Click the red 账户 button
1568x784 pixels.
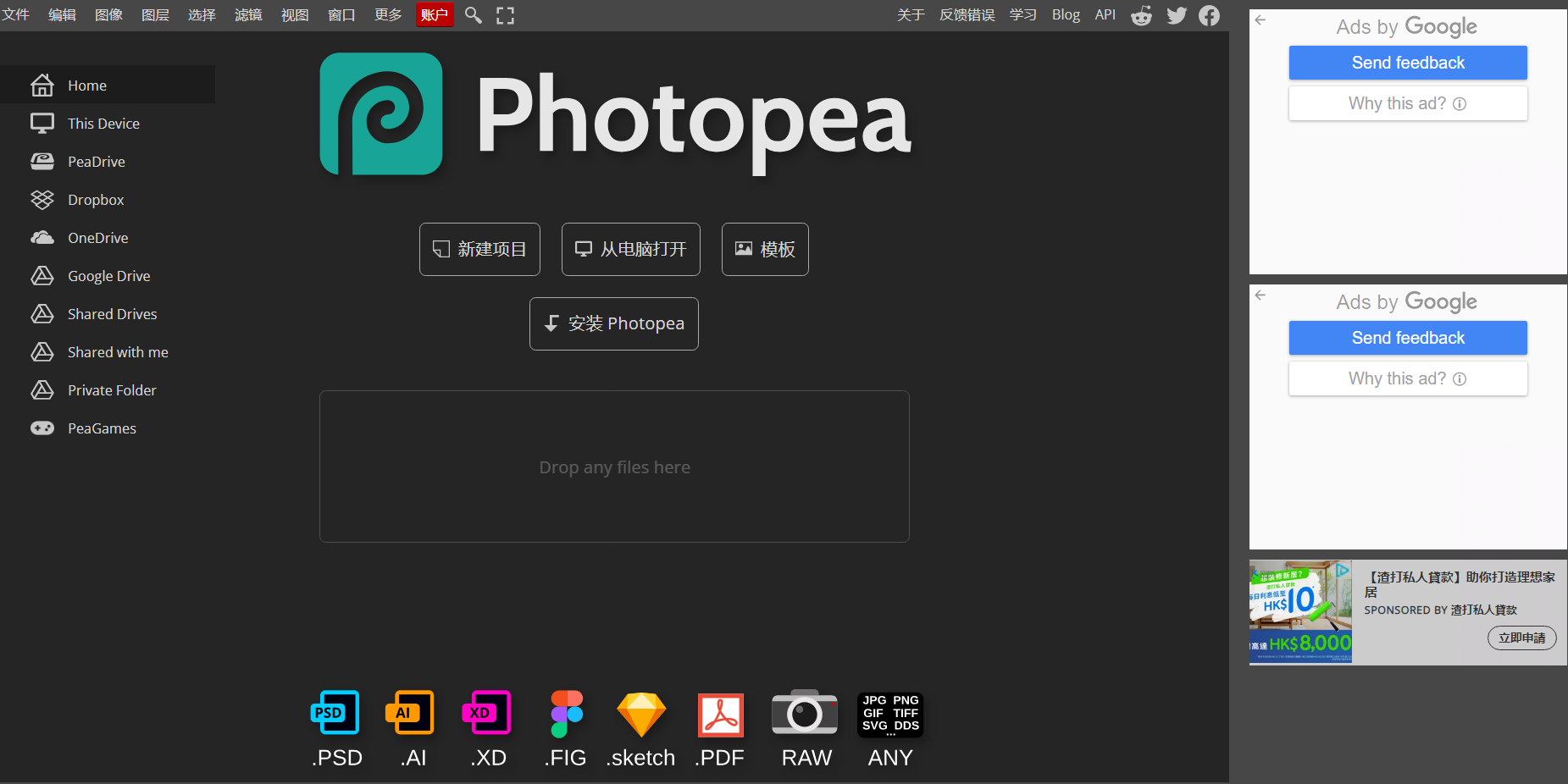[435, 15]
